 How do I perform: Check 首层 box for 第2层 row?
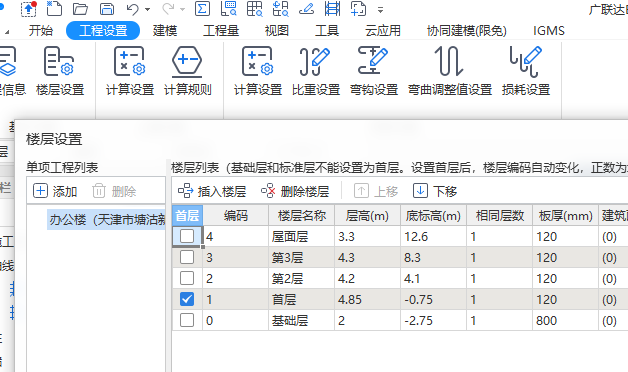point(187,278)
